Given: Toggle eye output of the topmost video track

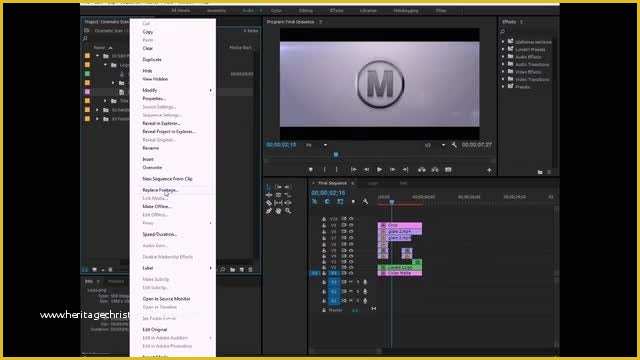Looking at the screenshot, I should pyautogui.click(x=351, y=219).
